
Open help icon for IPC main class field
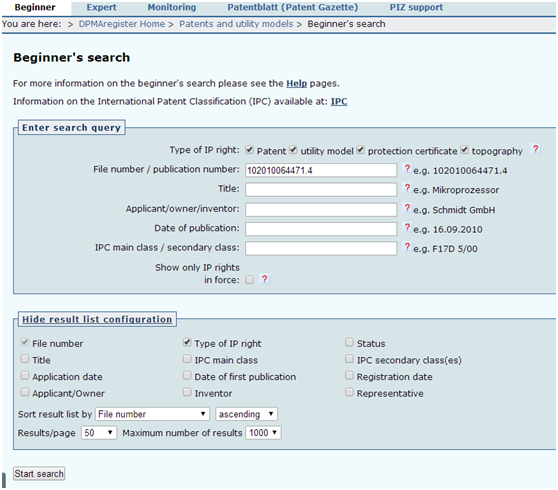(407, 247)
